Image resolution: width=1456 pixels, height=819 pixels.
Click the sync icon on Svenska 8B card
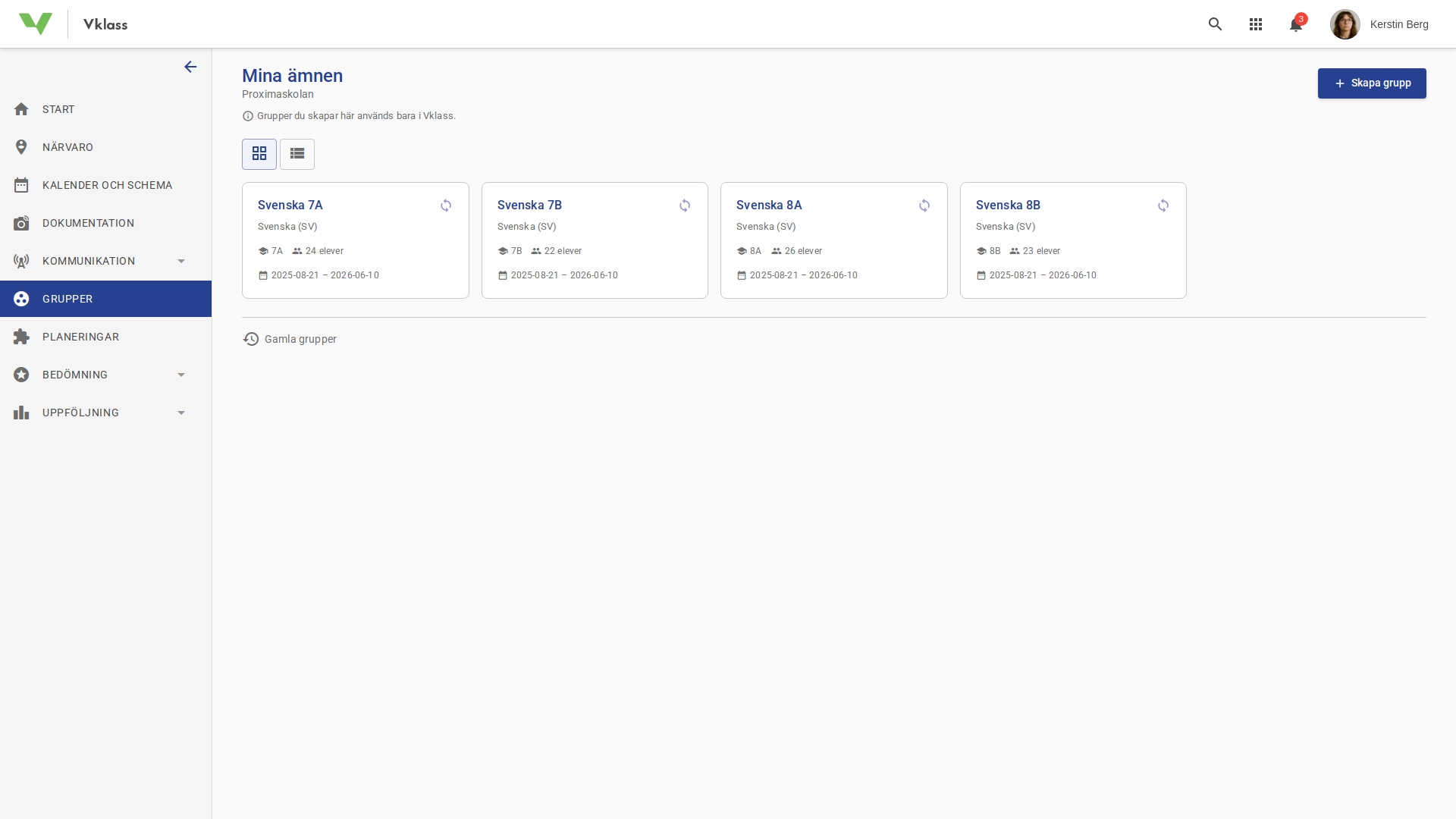(x=1163, y=206)
